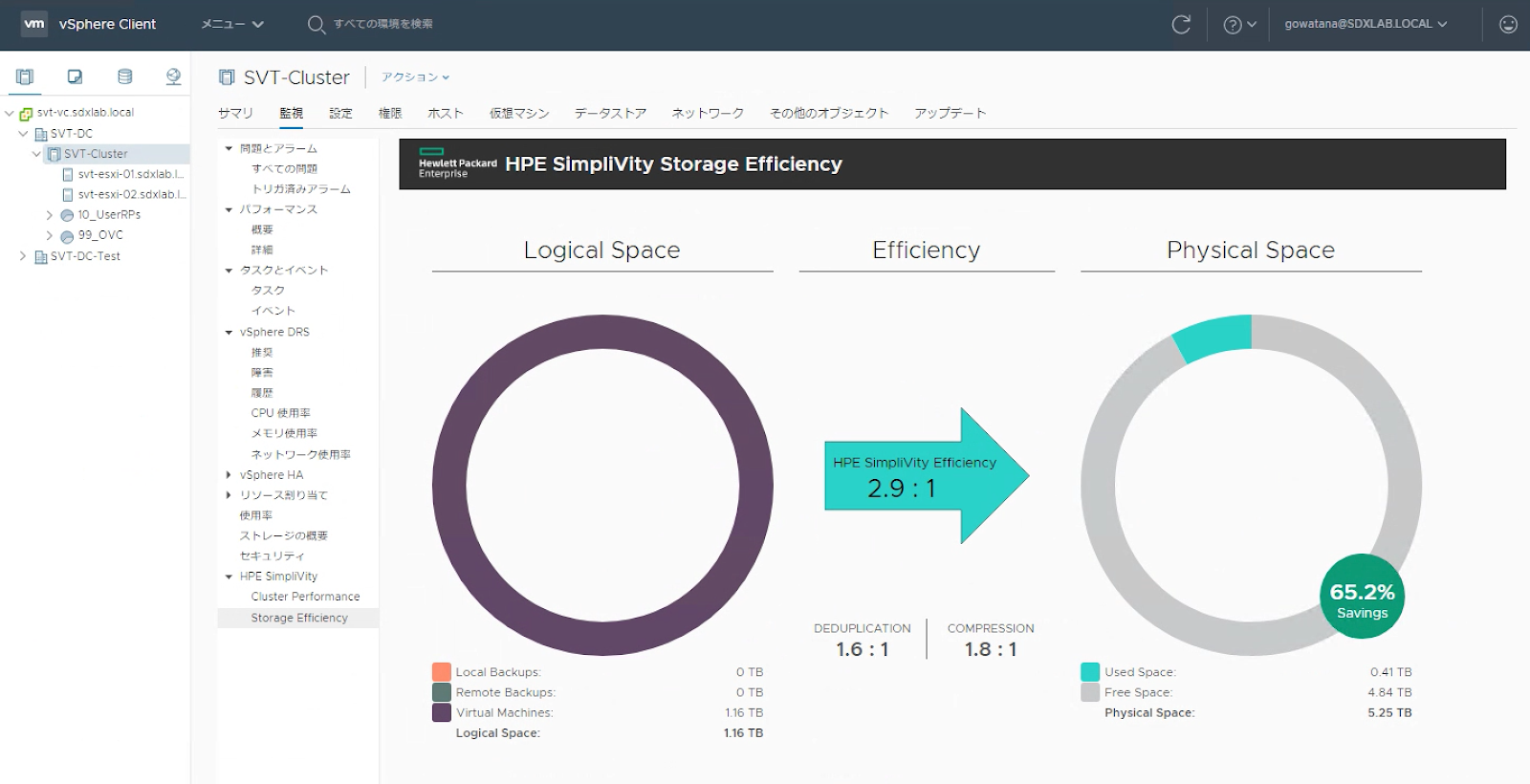Open ネットワーク使用率 under vSphere DRS
Image resolution: width=1530 pixels, height=784 pixels.
[300, 455]
